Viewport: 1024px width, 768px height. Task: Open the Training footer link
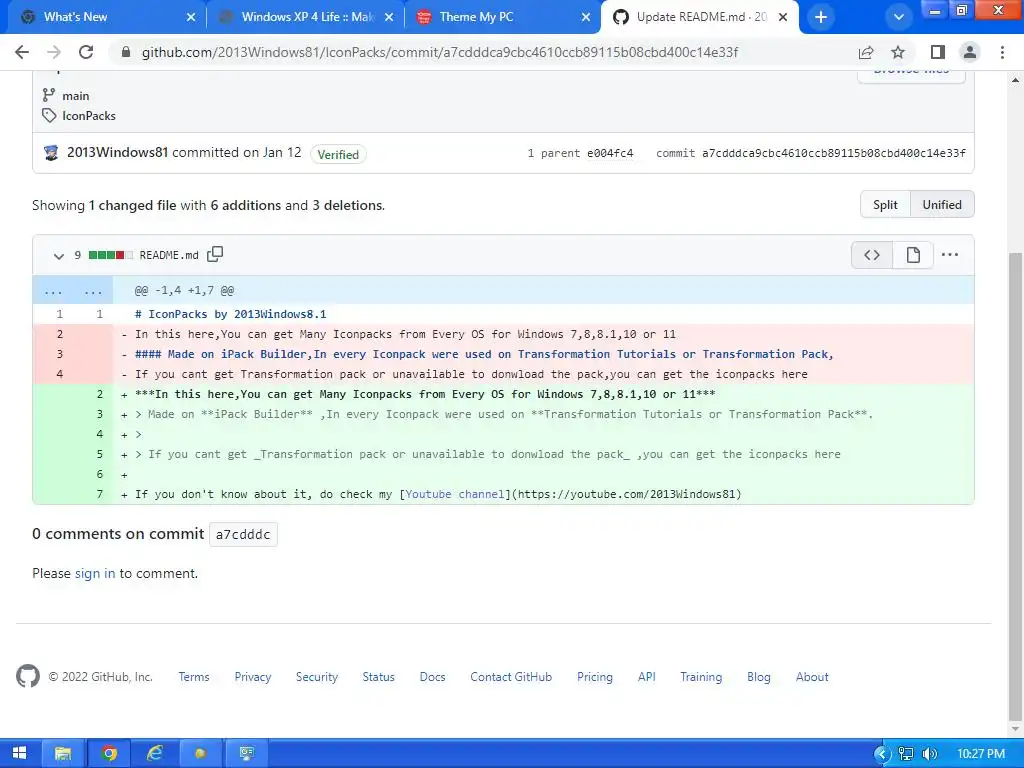pyautogui.click(x=701, y=677)
